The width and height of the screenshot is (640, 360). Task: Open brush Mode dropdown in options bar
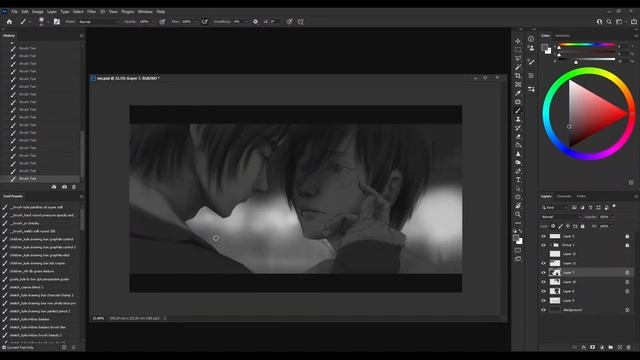(99, 22)
